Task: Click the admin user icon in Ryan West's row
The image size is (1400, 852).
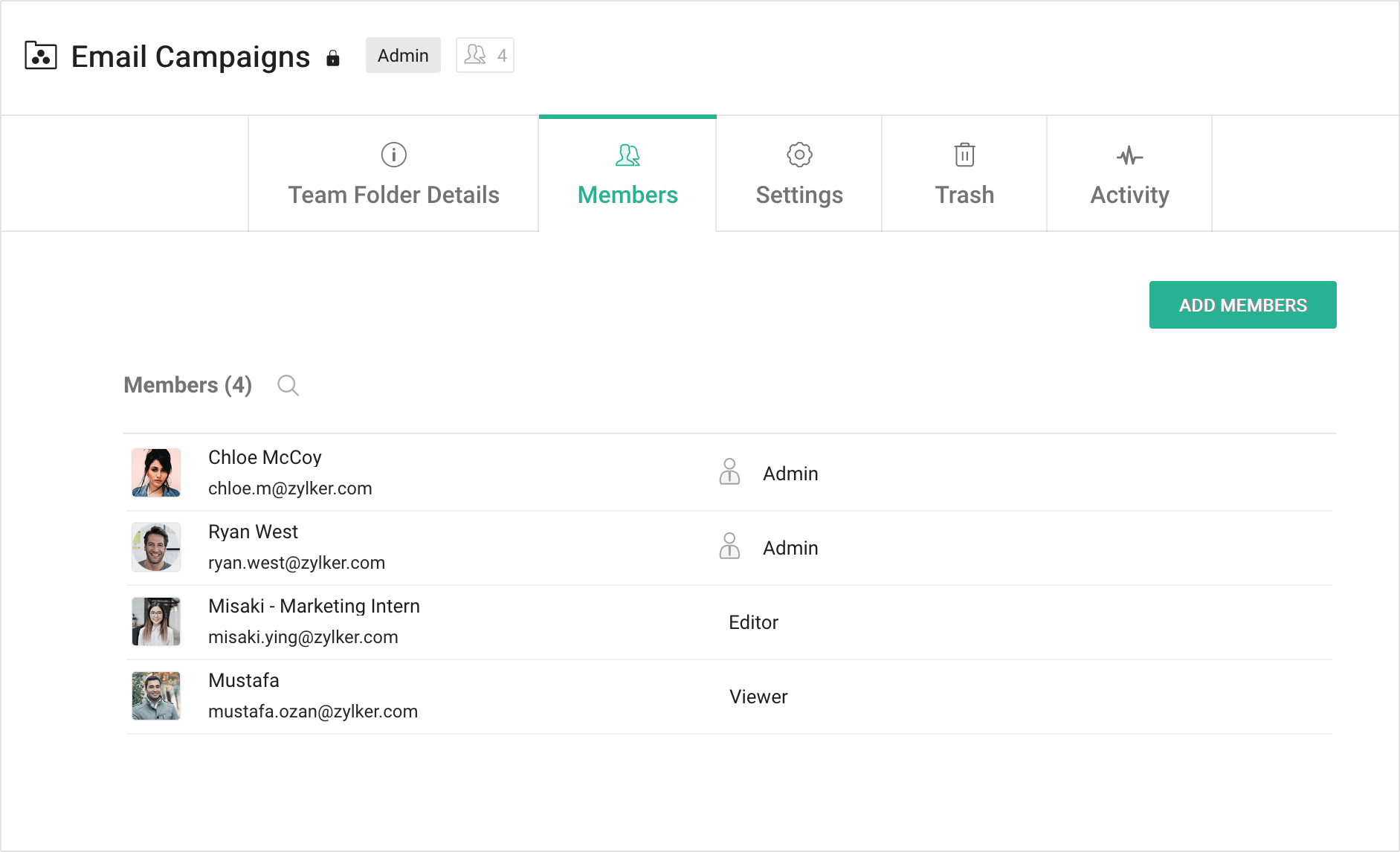Action: pos(729,546)
